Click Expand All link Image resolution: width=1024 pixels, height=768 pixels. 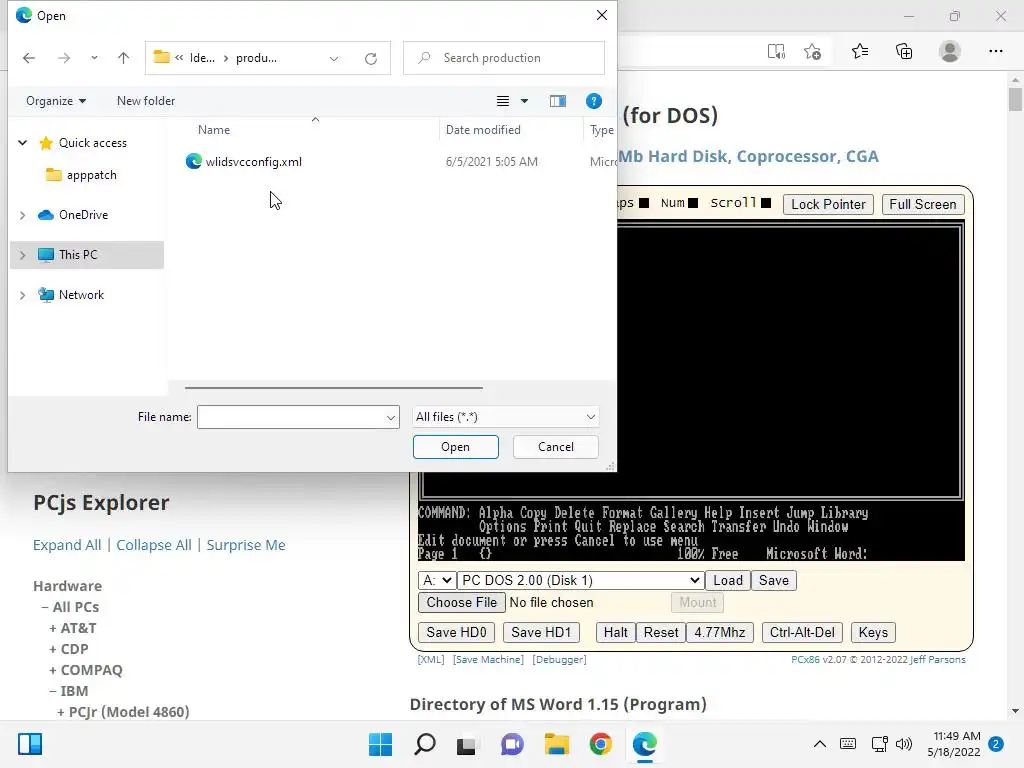pos(67,545)
